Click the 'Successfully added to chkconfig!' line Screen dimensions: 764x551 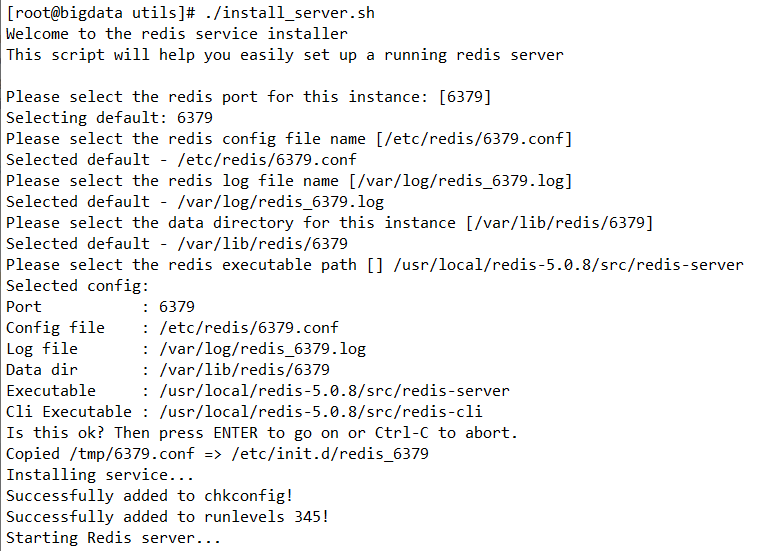(150, 495)
